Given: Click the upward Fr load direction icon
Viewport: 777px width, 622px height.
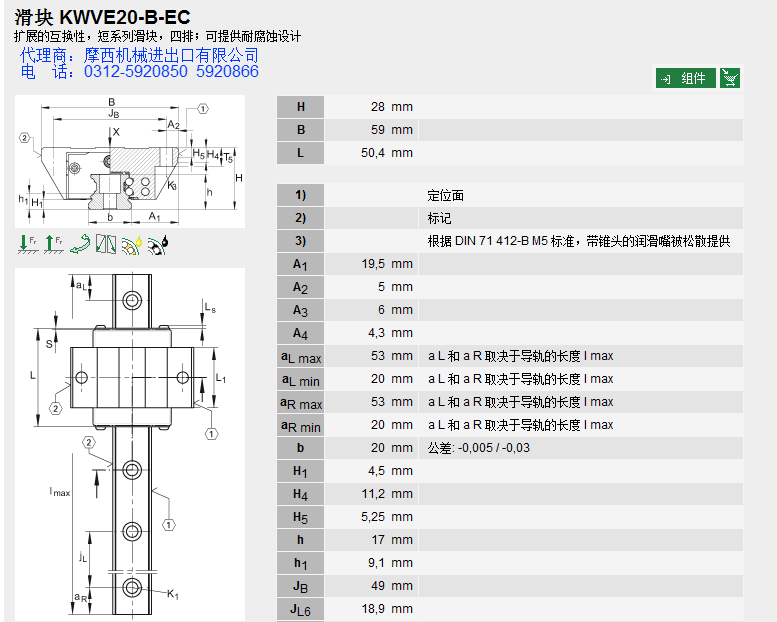Looking at the screenshot, I should 53,243.
